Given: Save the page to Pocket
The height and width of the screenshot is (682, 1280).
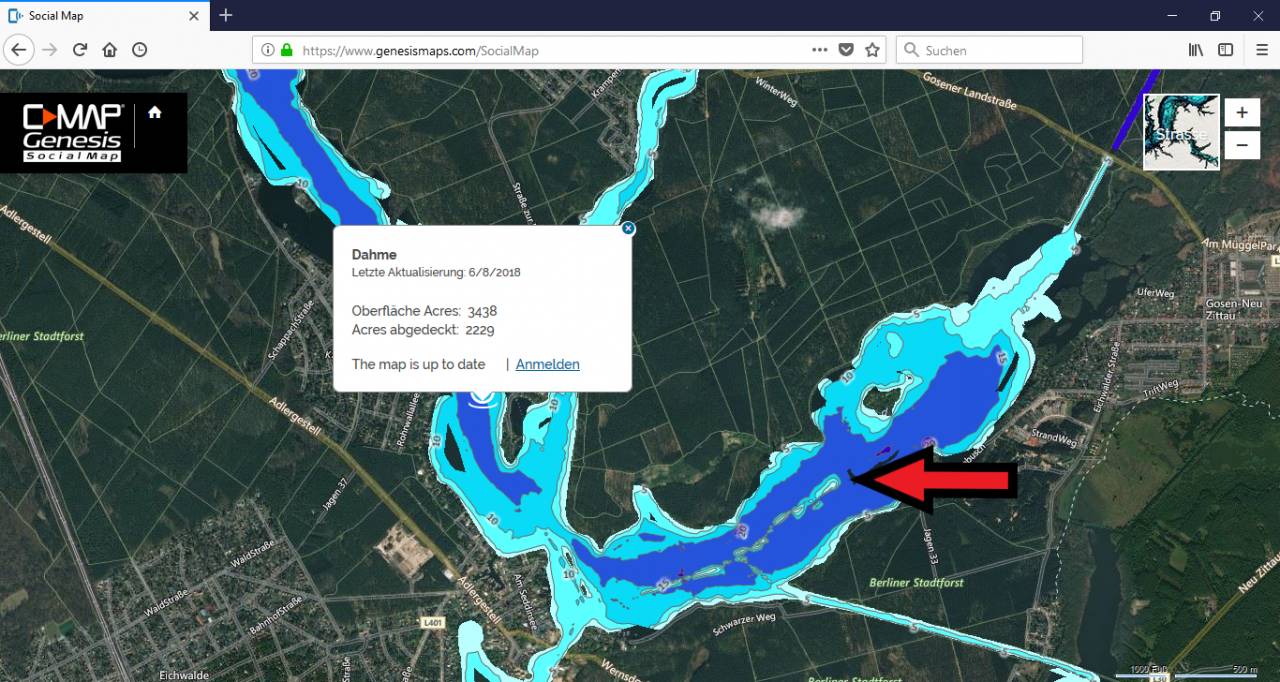Looking at the screenshot, I should [x=846, y=50].
